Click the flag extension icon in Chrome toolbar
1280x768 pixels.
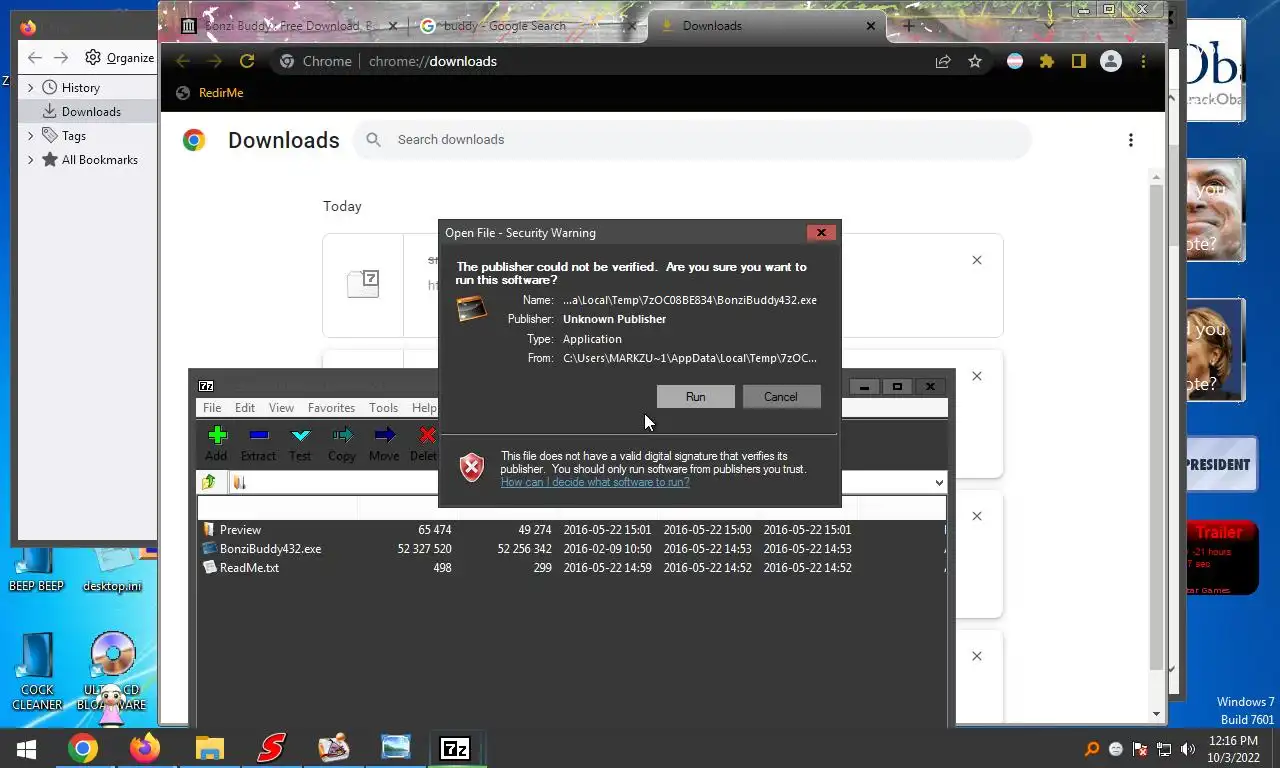pos(1015,61)
